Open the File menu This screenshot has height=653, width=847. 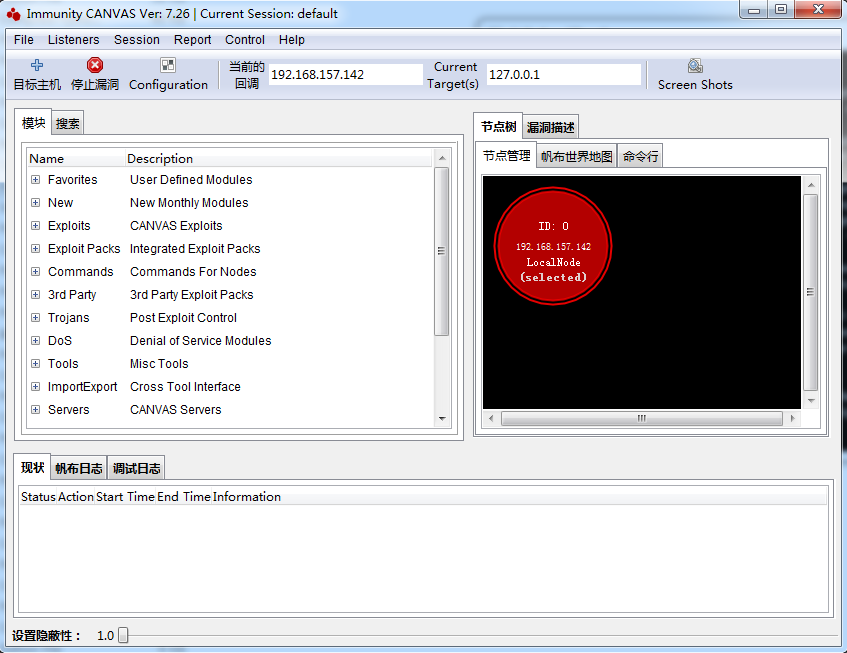pos(24,40)
